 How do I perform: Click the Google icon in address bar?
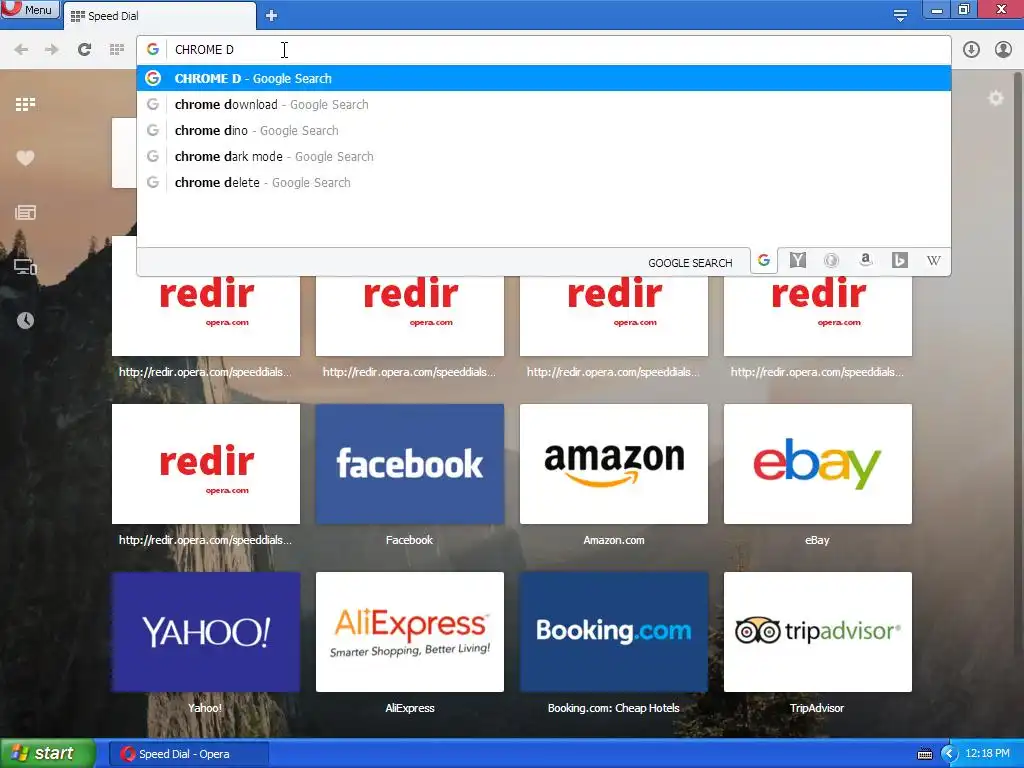tap(153, 50)
